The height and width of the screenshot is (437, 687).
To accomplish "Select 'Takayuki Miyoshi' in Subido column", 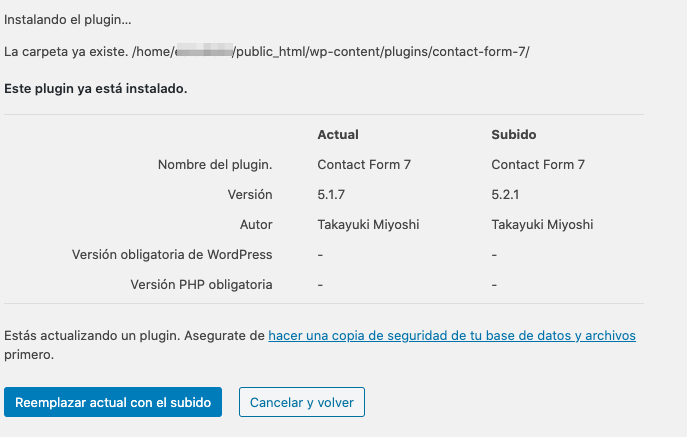I will pyautogui.click(x=542, y=225).
